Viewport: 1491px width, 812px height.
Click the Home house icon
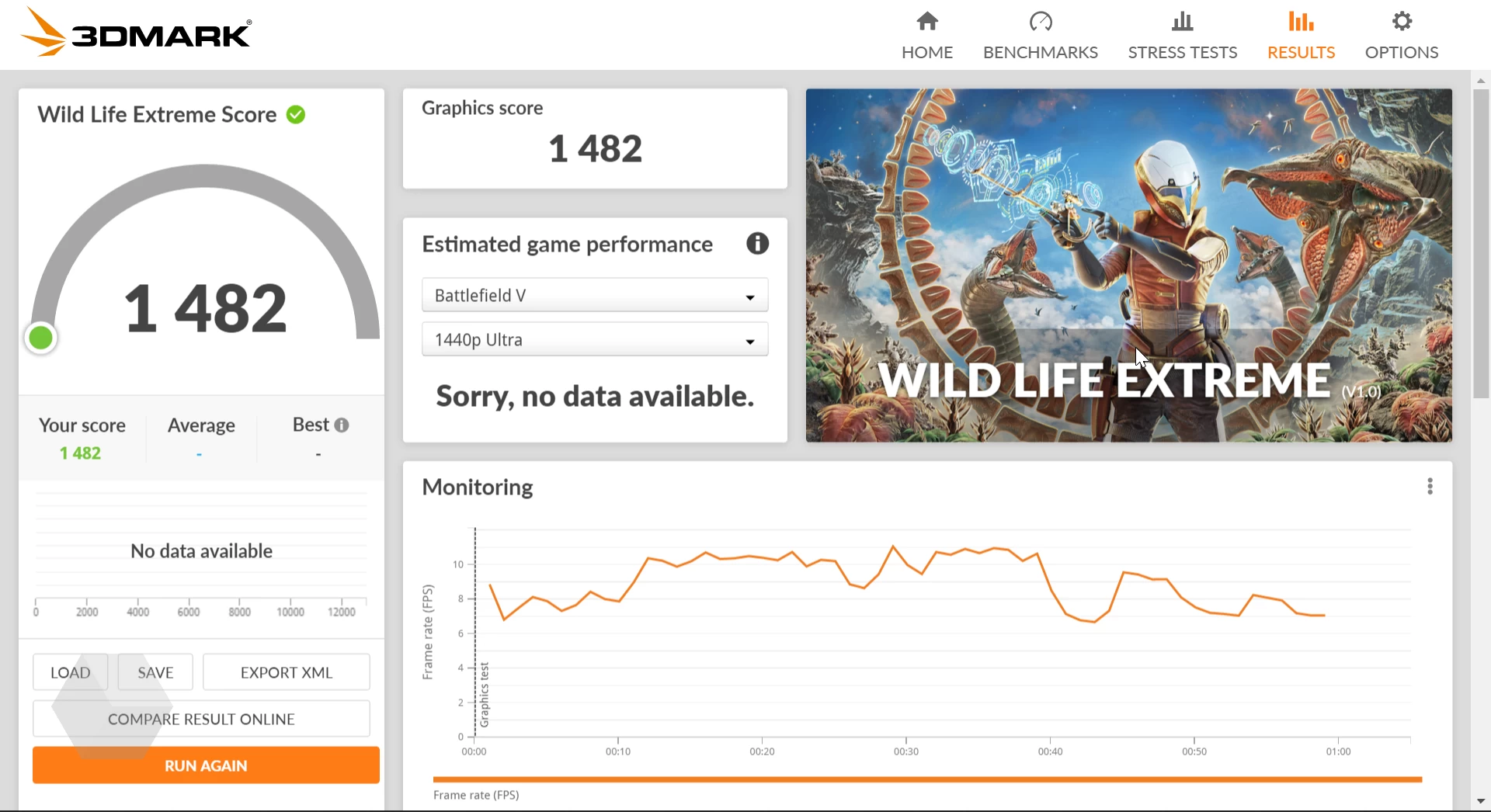point(926,21)
